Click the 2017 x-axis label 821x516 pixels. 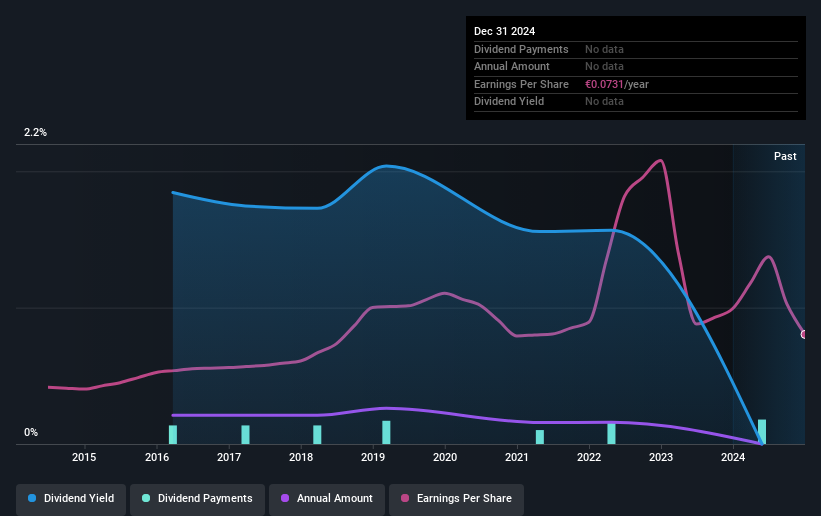pyautogui.click(x=229, y=457)
